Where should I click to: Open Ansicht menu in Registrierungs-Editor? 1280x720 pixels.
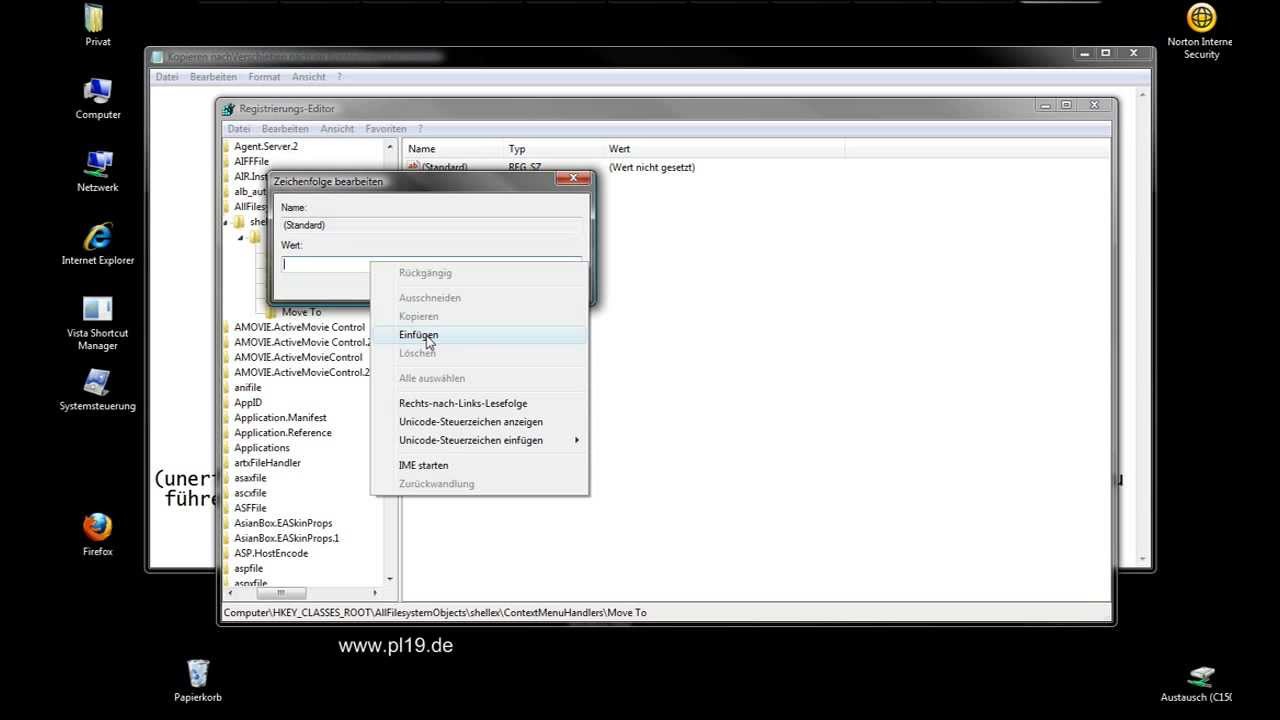coord(337,129)
